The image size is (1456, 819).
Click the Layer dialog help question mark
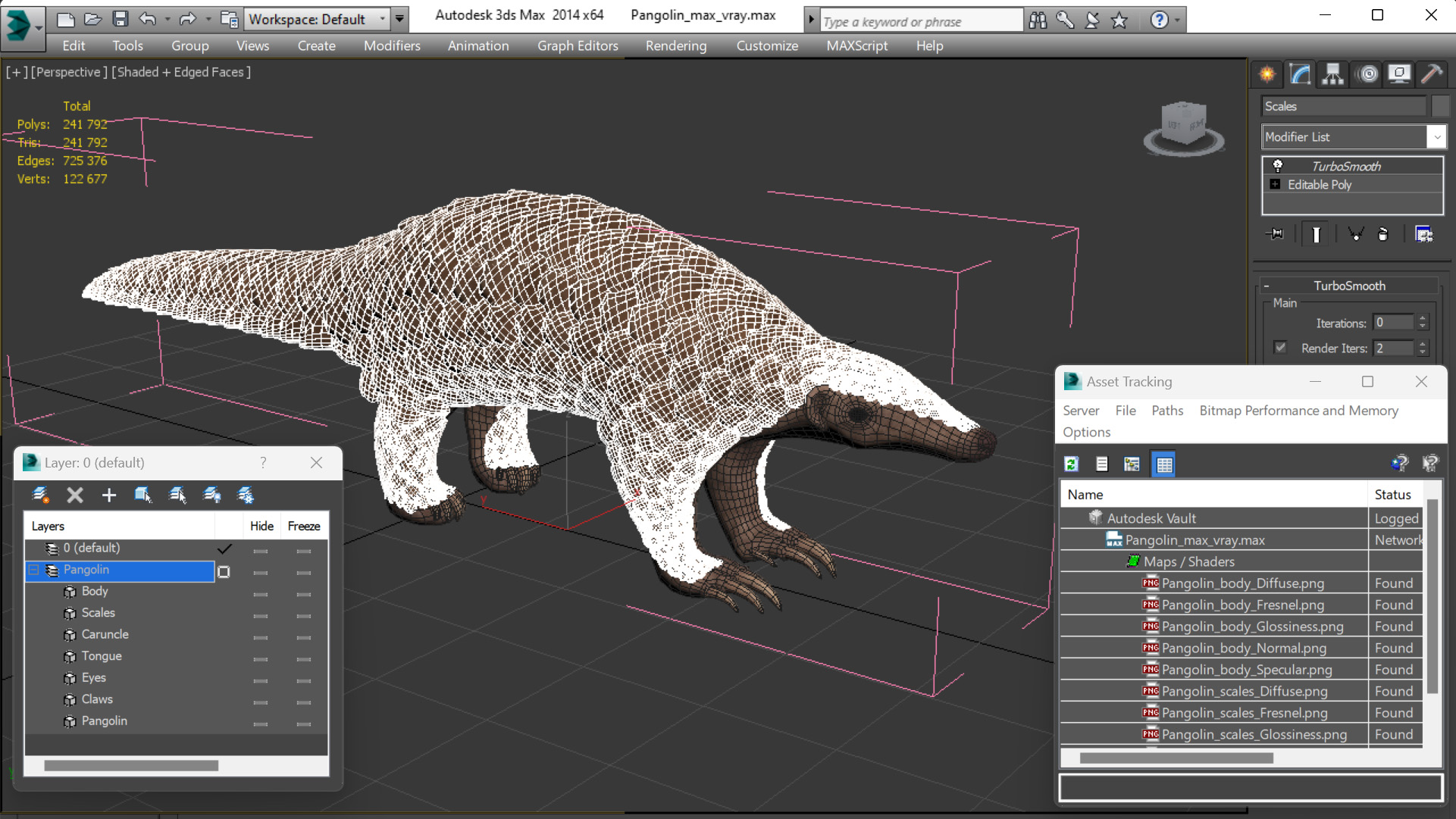pos(263,462)
